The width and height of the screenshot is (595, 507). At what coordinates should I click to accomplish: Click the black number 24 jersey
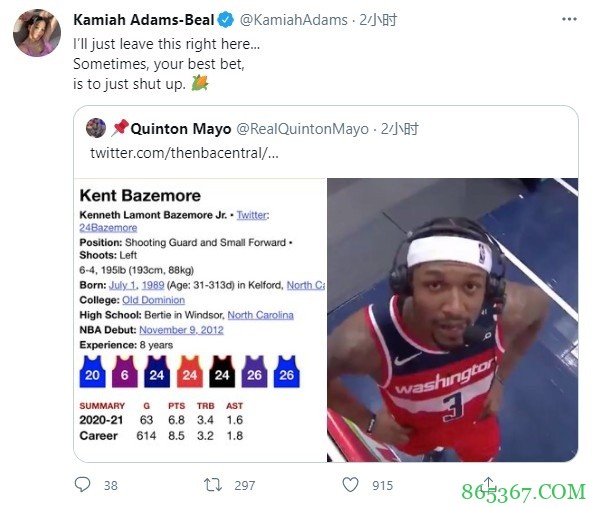click(222, 372)
